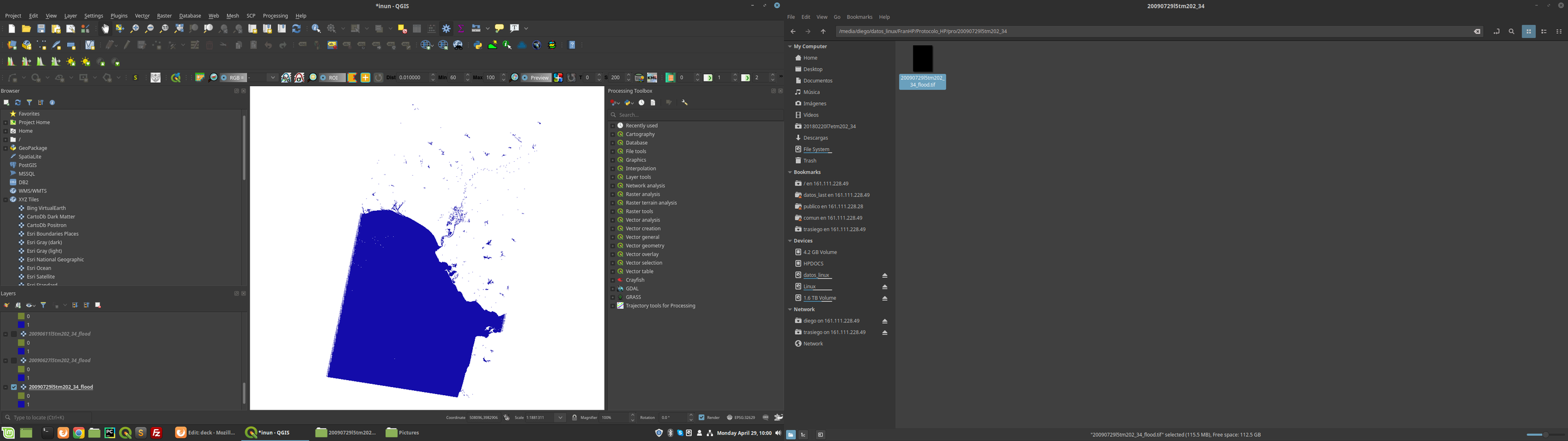Filter legend in Layers panel
The width and height of the screenshot is (1568, 441).
43,305
